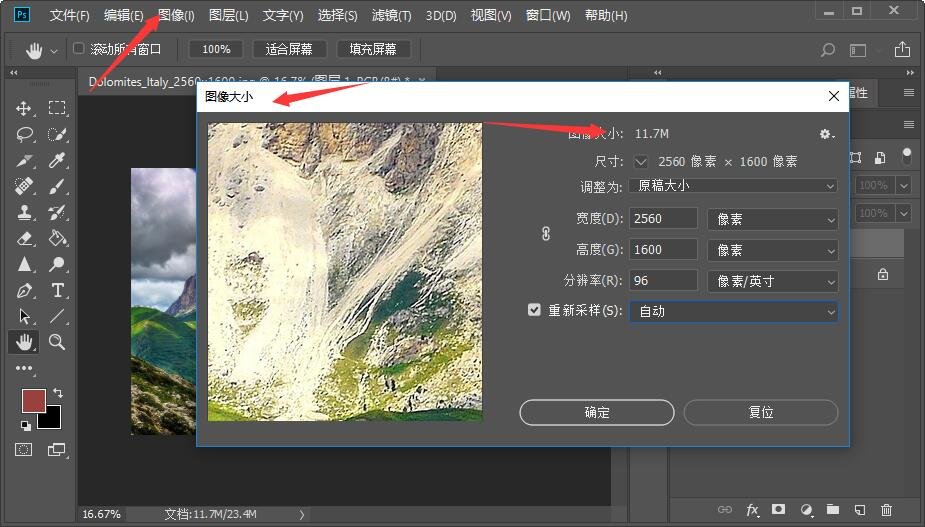Viewport: 925px width, 527px height.
Task: Open the 编辑(E) menu
Action: [x=123, y=15]
